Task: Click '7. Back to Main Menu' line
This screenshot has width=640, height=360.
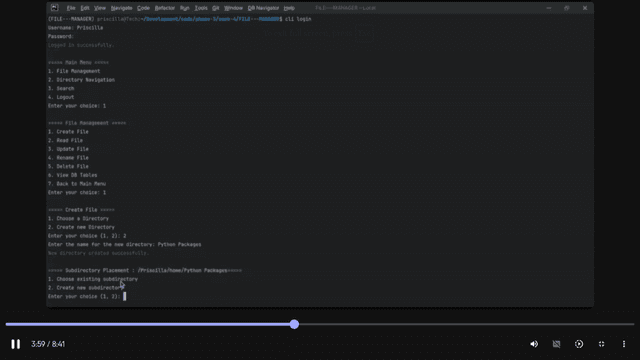Action: click(x=77, y=184)
